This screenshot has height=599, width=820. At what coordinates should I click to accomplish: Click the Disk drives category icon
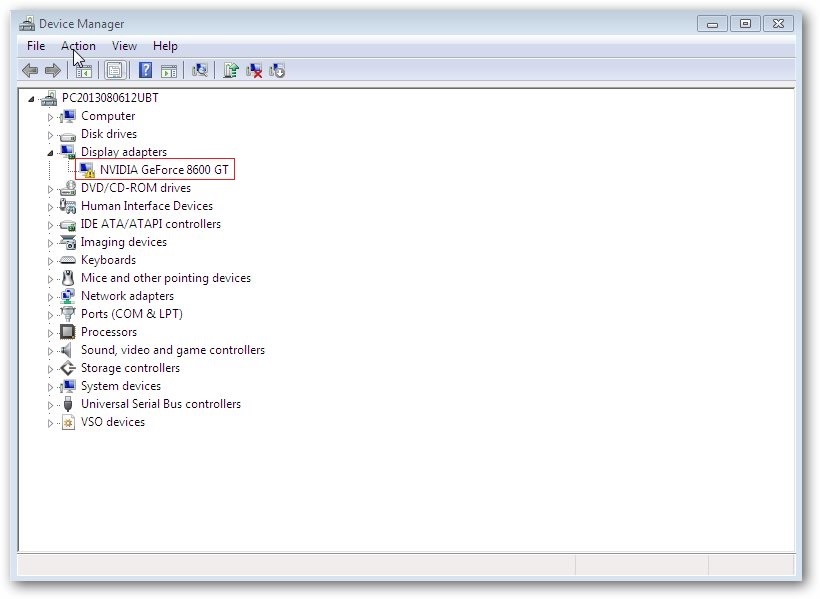[67, 135]
